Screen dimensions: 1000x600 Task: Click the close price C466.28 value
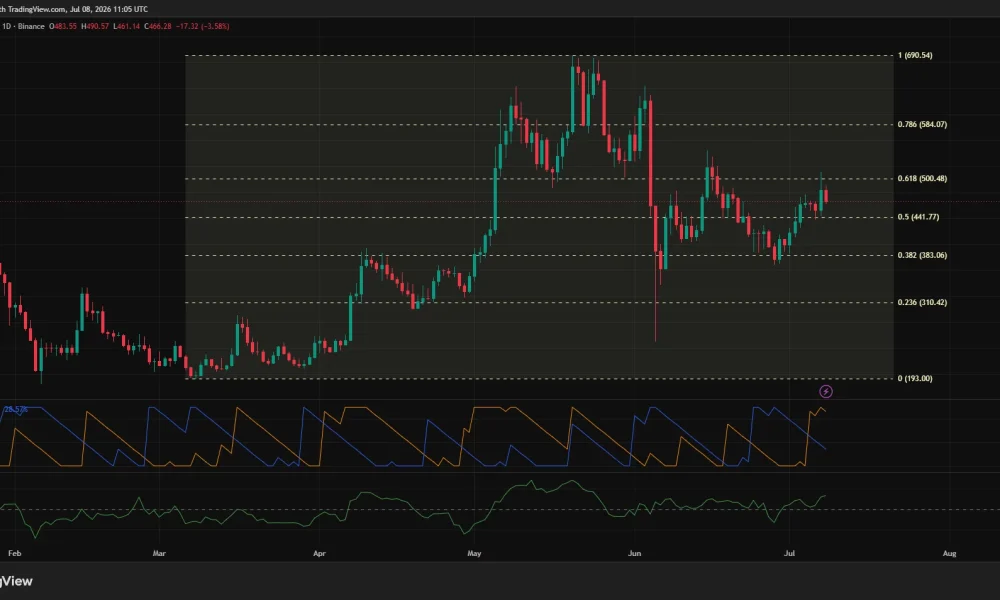click(x=158, y=27)
